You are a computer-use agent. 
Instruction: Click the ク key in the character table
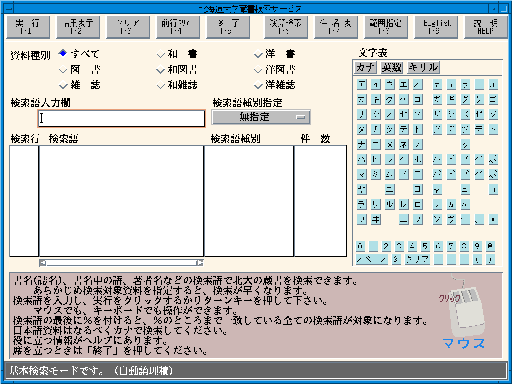(x=390, y=99)
